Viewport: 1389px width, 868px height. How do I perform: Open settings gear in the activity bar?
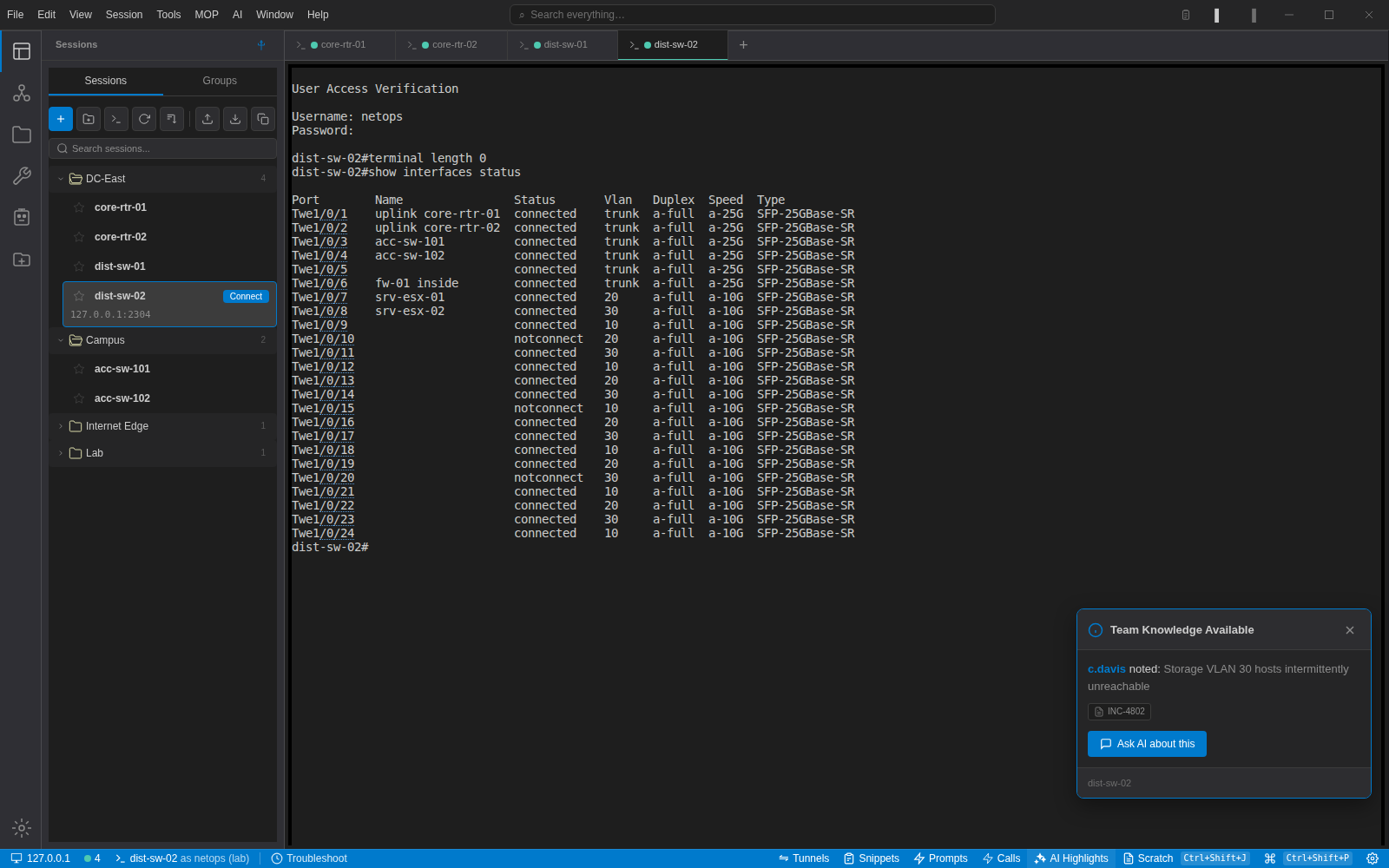click(x=22, y=828)
